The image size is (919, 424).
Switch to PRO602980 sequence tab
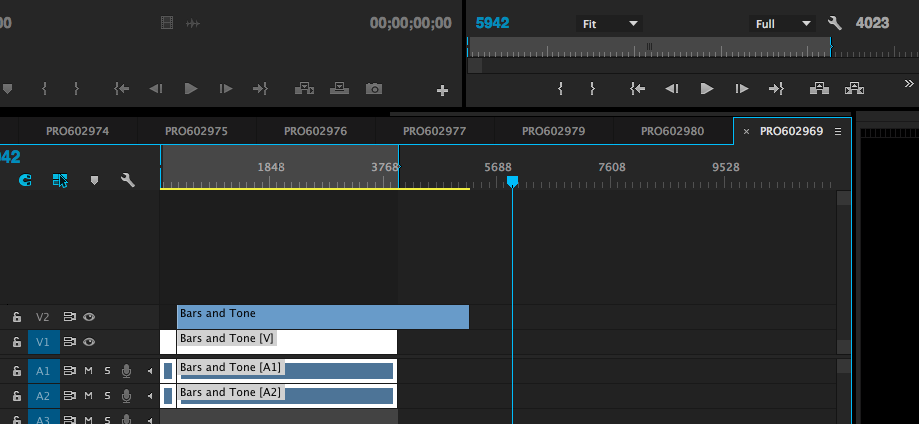[672, 131]
